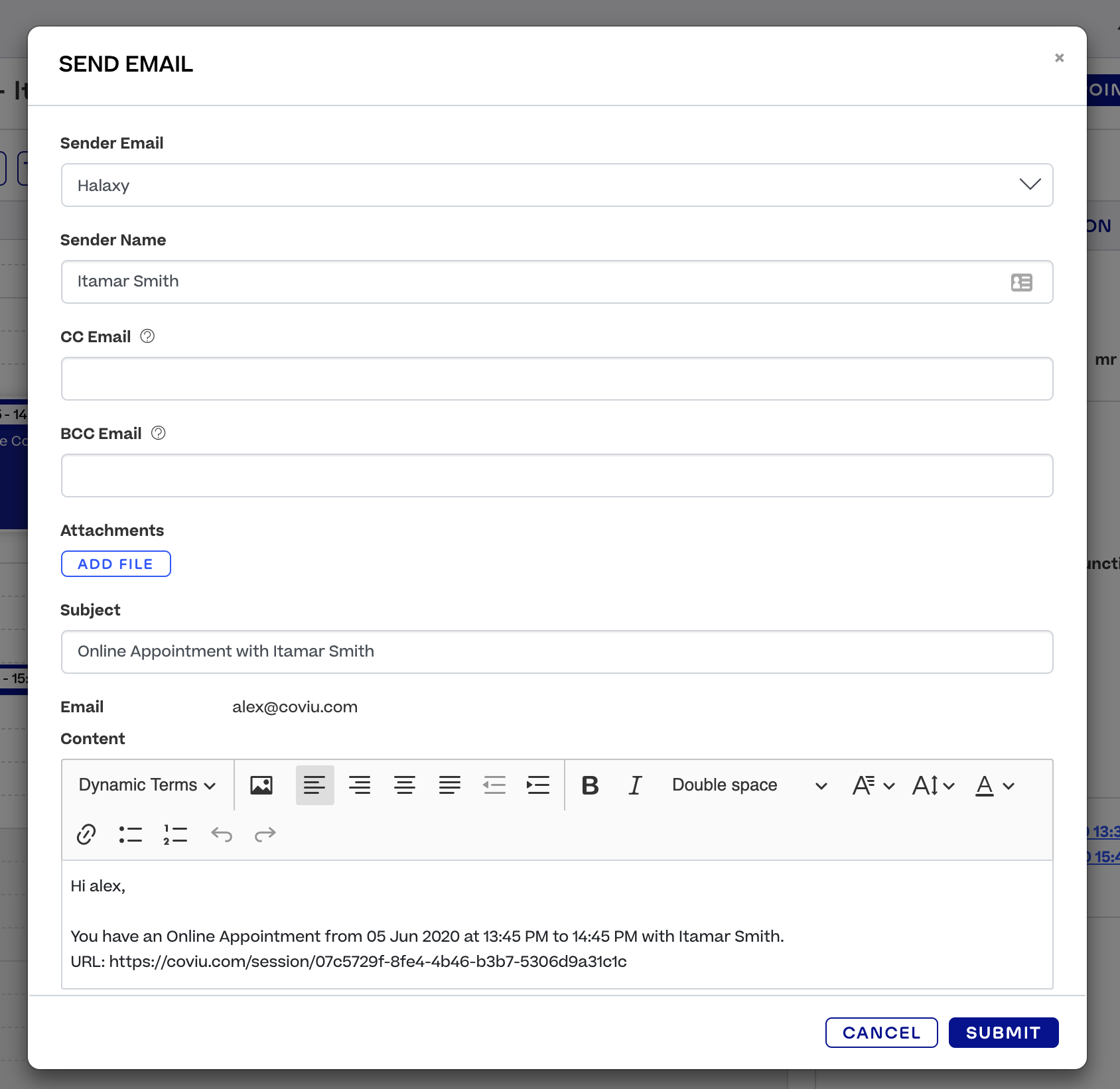Insert a hyperlink in the content
The width and height of the screenshot is (1120, 1089).
86,834
